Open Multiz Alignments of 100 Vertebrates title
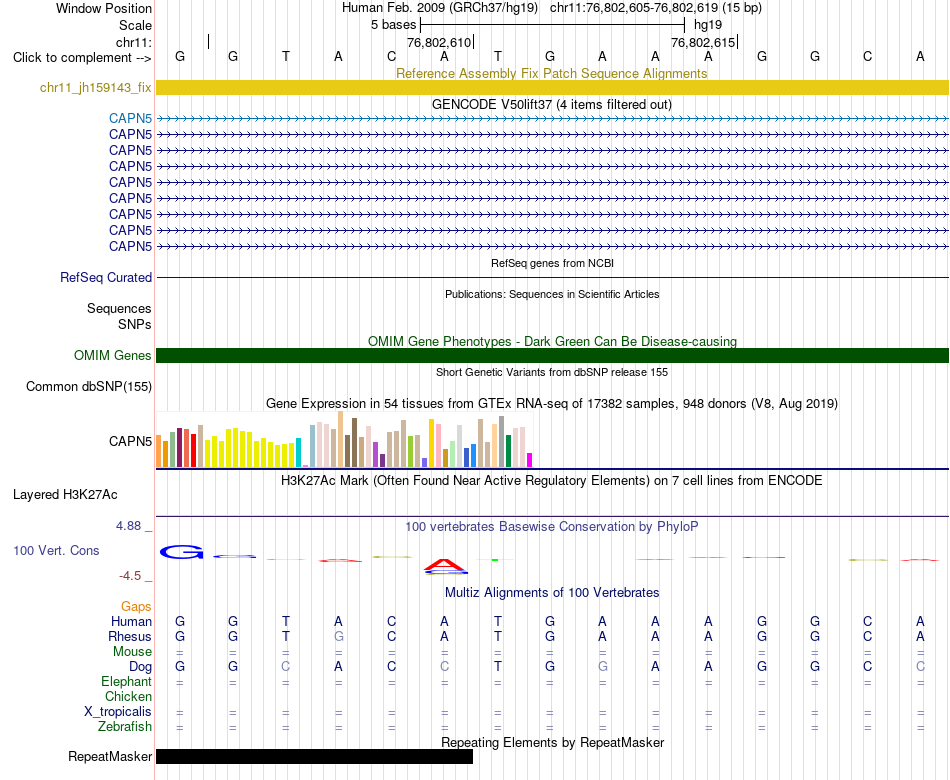The image size is (950, 780). point(552,593)
